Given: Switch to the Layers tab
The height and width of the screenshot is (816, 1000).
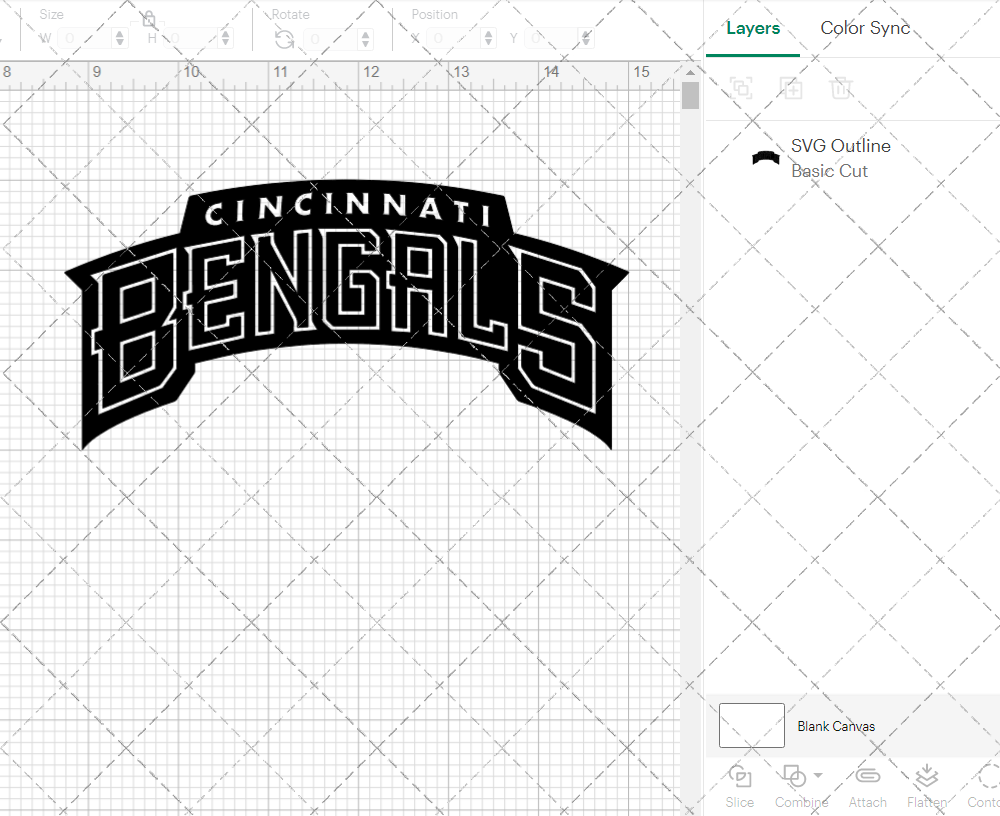Looking at the screenshot, I should point(753,29).
